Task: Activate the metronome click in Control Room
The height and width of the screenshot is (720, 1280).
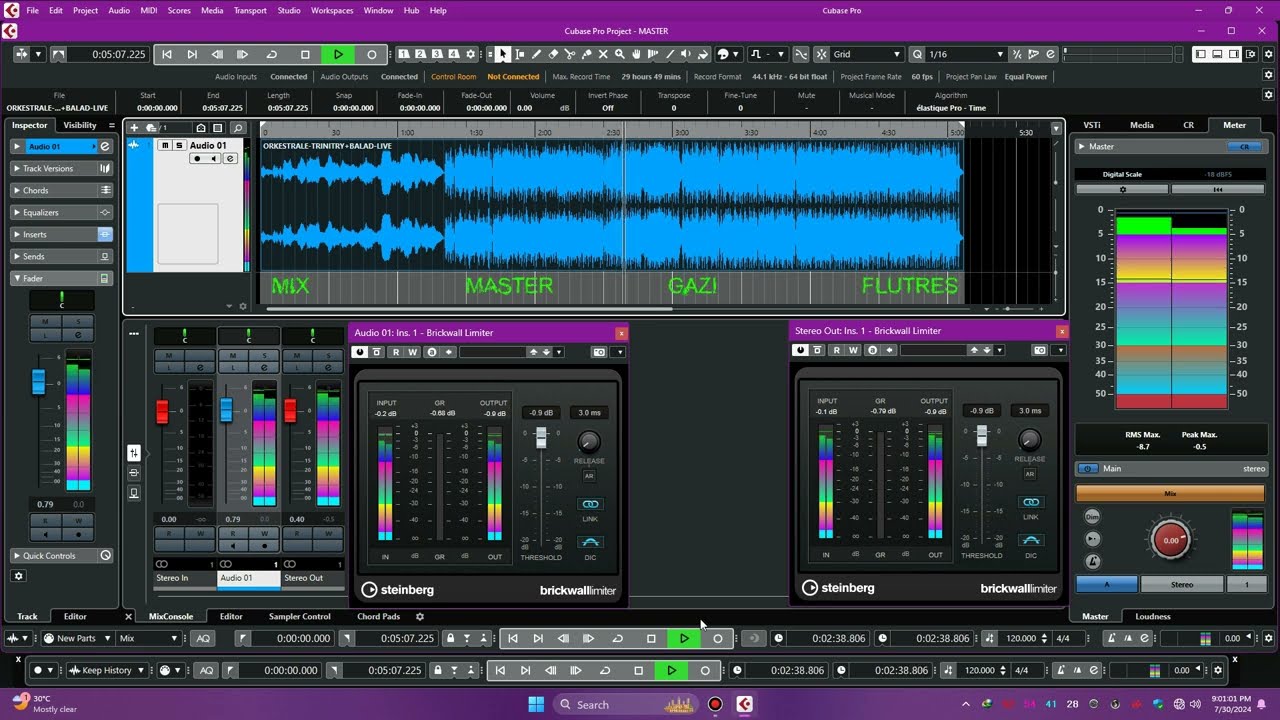Action: [x=1092, y=562]
